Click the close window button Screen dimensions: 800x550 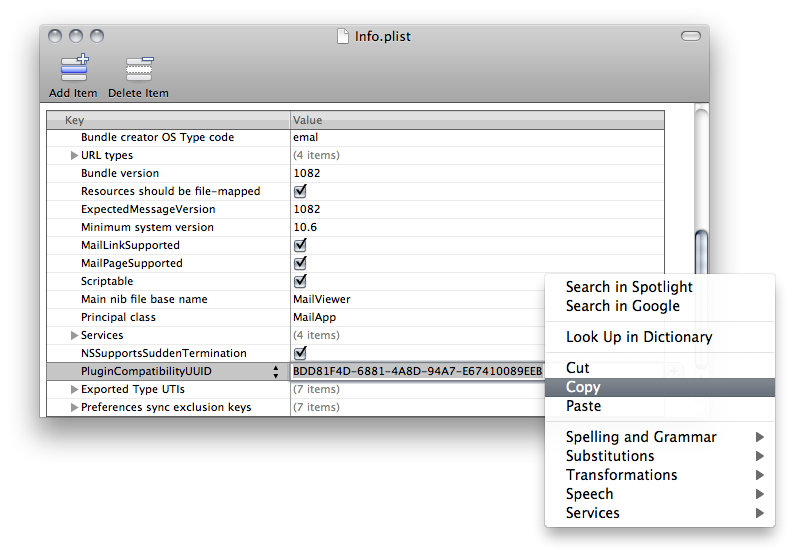pos(55,36)
